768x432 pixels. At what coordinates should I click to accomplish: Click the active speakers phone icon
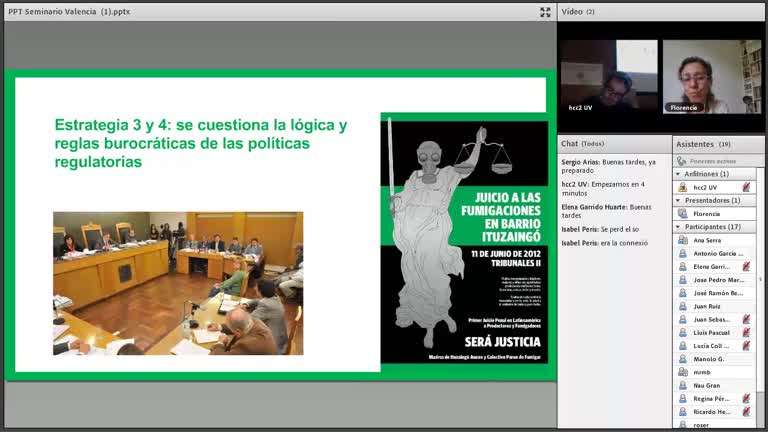coord(681,161)
